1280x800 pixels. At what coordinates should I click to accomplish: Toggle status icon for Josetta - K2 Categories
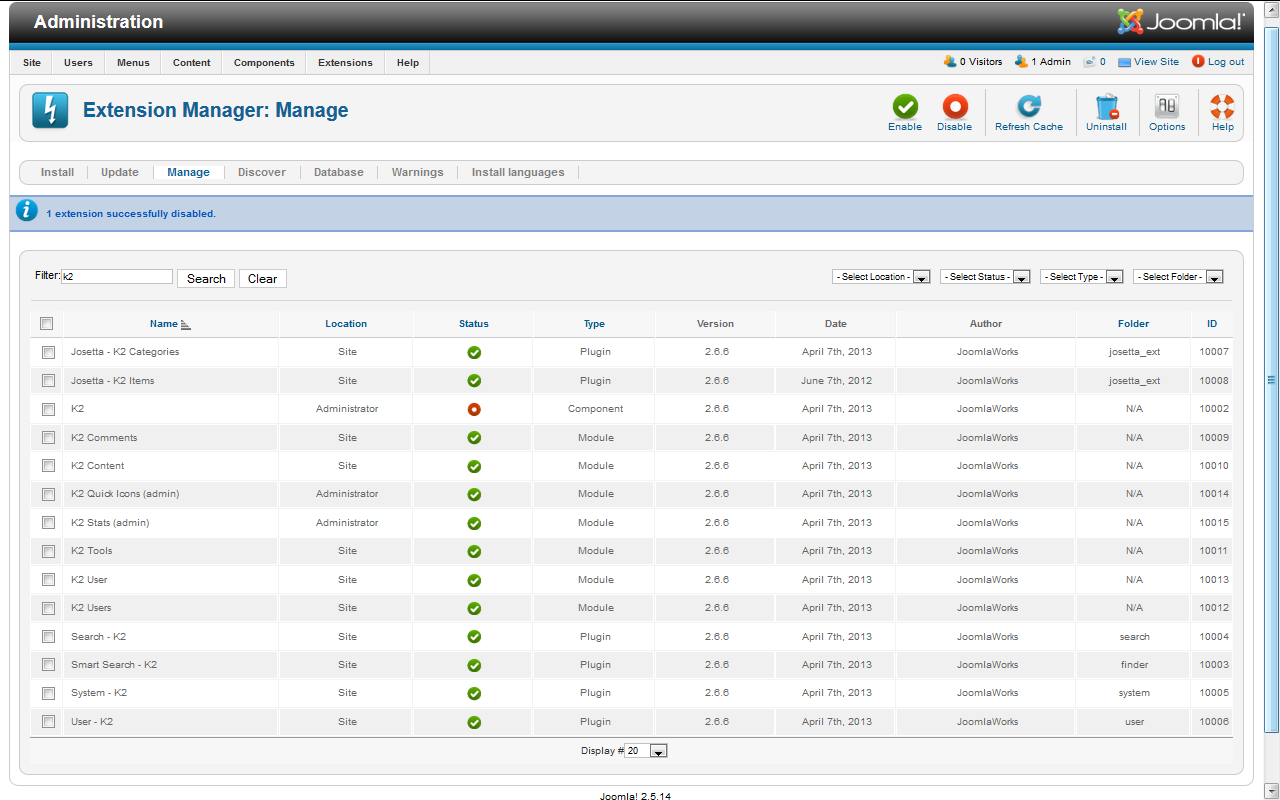point(474,352)
